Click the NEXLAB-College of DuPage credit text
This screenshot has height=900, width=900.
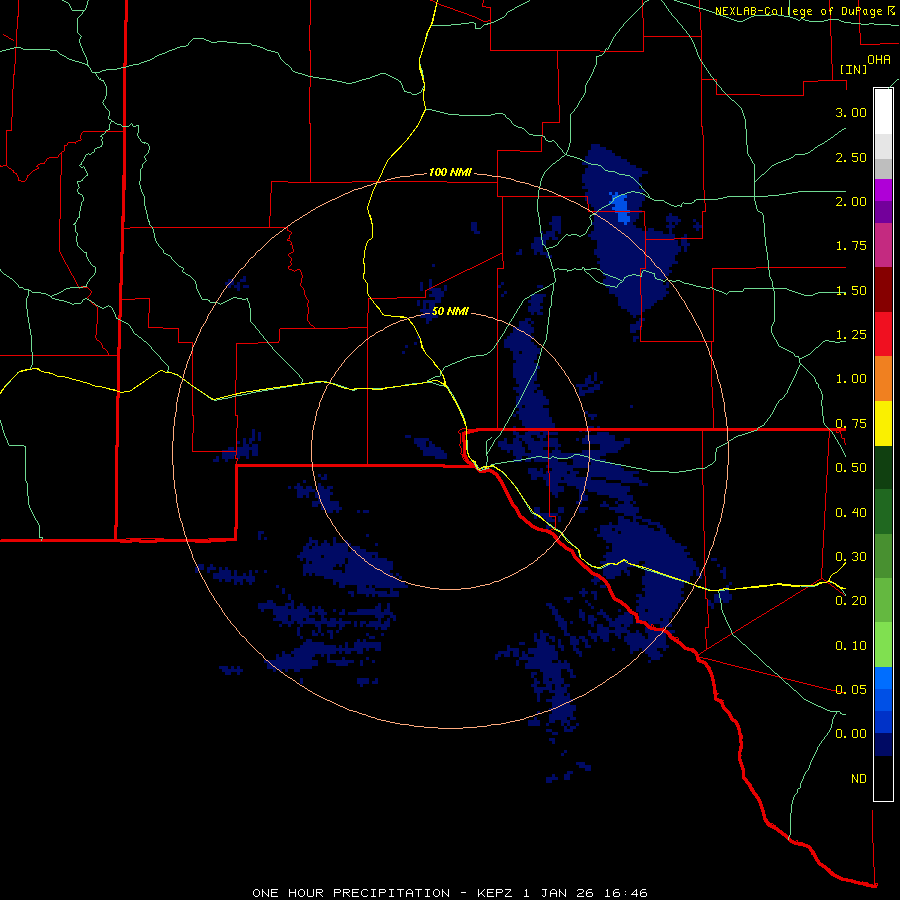(x=800, y=11)
